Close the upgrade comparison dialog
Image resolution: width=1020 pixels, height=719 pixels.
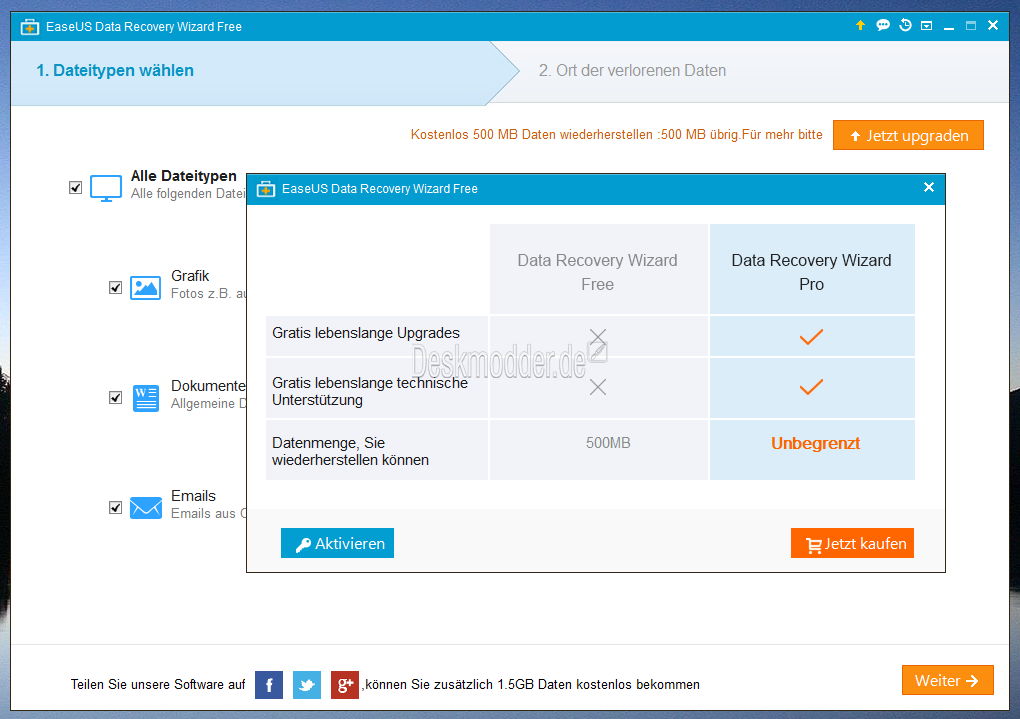click(929, 187)
